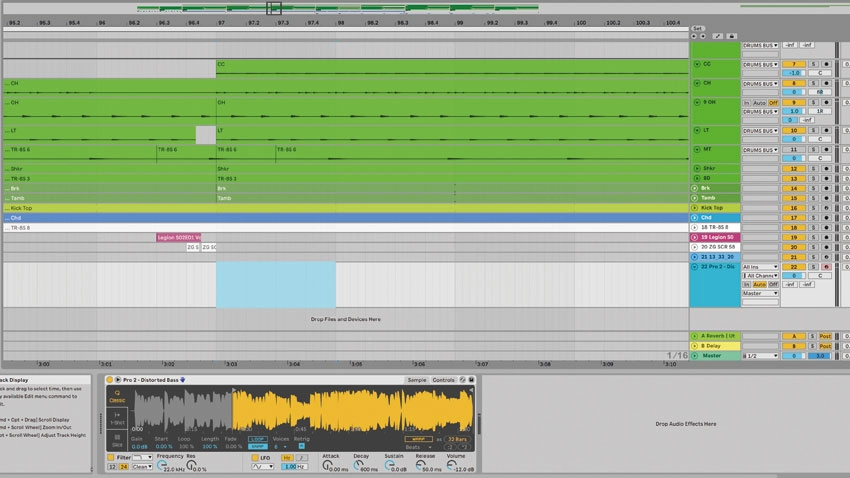Click the Tamb track circle icon
850x478 pixels.
pyautogui.click(x=694, y=198)
